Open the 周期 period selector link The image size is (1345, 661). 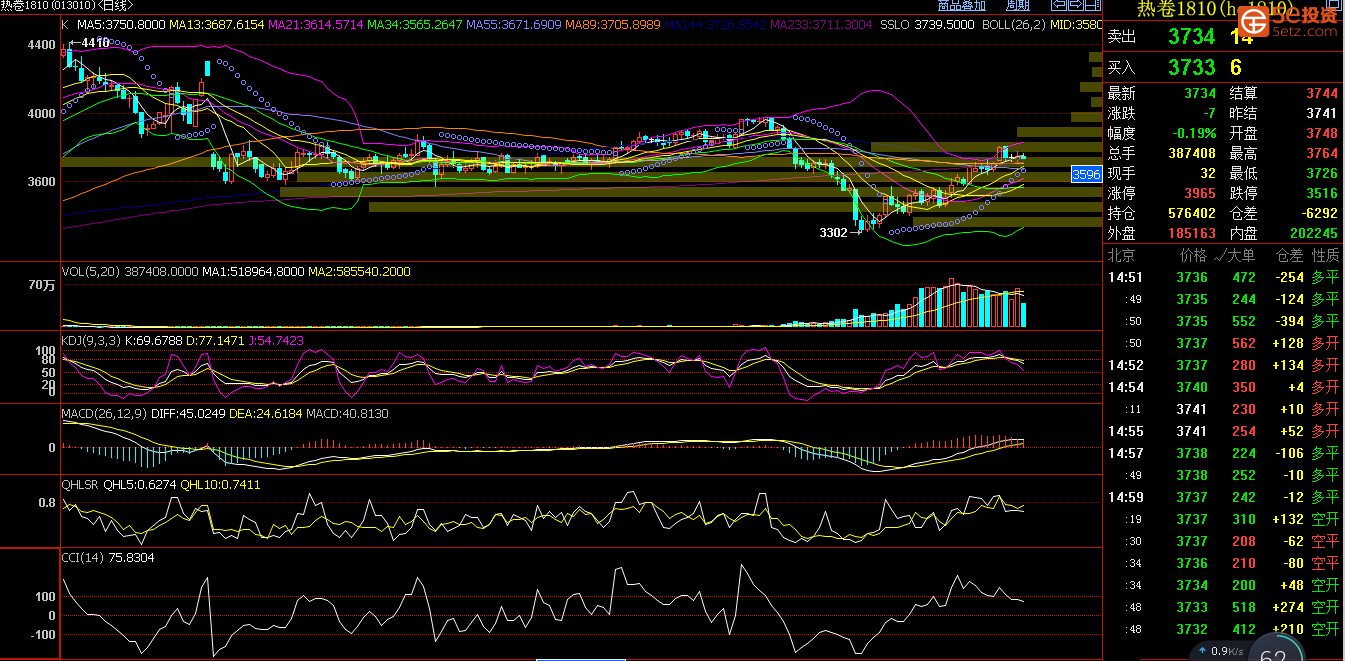1017,5
